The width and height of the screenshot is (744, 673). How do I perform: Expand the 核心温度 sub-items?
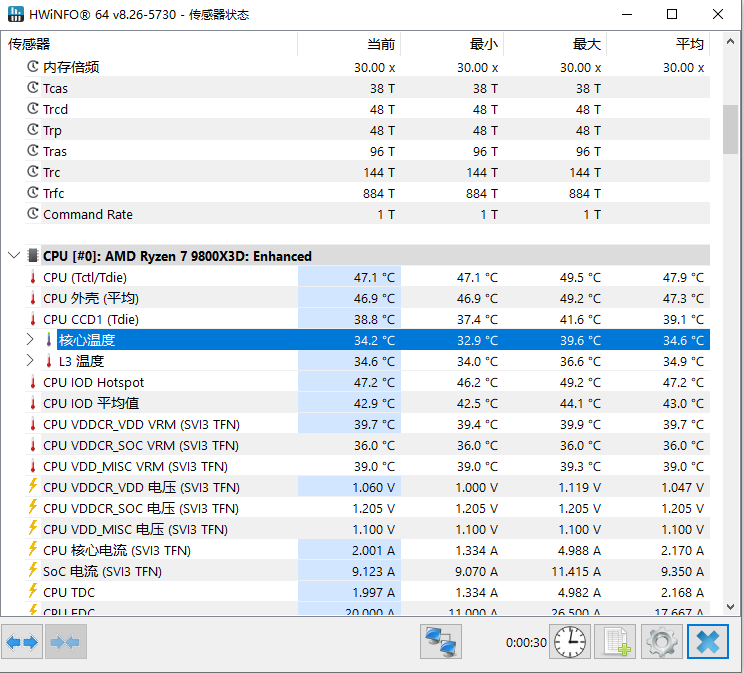tap(30, 339)
